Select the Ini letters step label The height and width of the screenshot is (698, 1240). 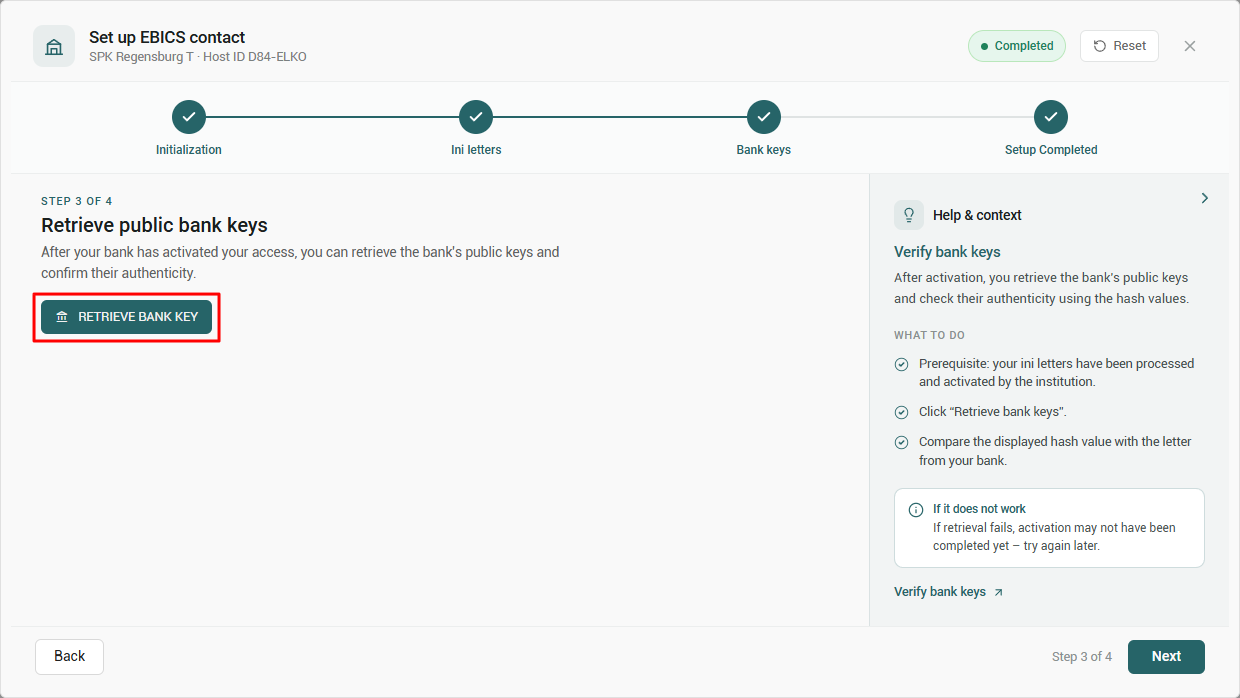point(476,150)
